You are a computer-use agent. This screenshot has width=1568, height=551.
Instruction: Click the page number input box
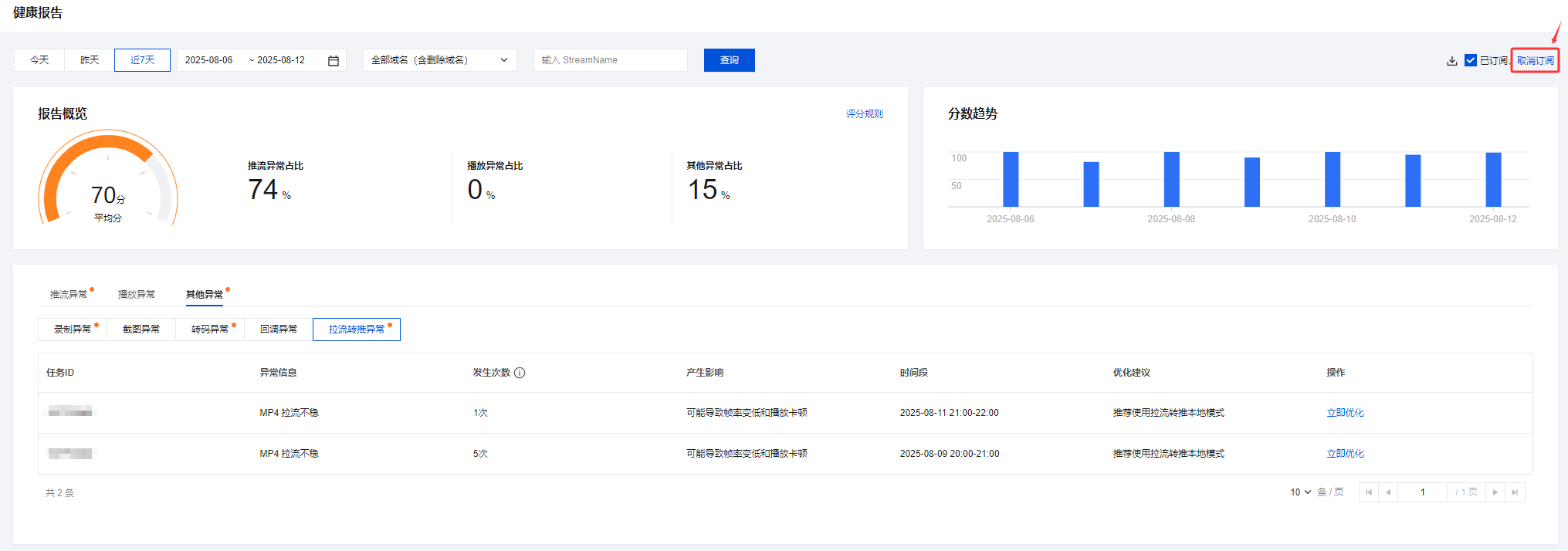[1422, 492]
